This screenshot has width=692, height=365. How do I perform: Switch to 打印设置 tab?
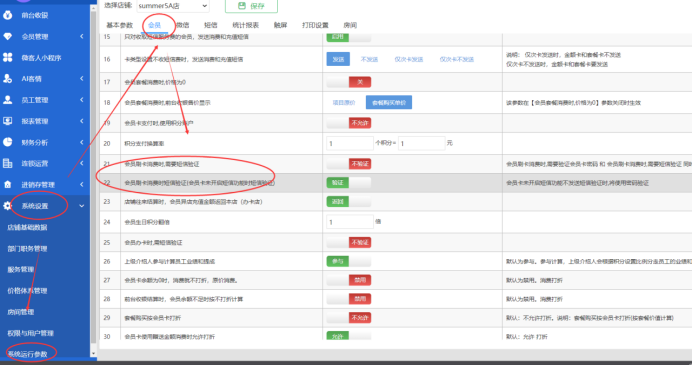pyautogui.click(x=315, y=25)
